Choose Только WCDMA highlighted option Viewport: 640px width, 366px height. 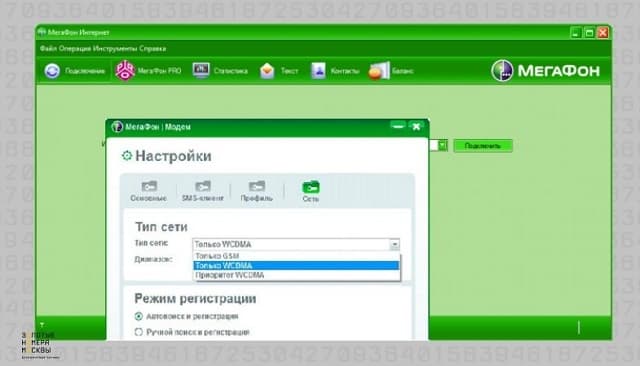(296, 266)
